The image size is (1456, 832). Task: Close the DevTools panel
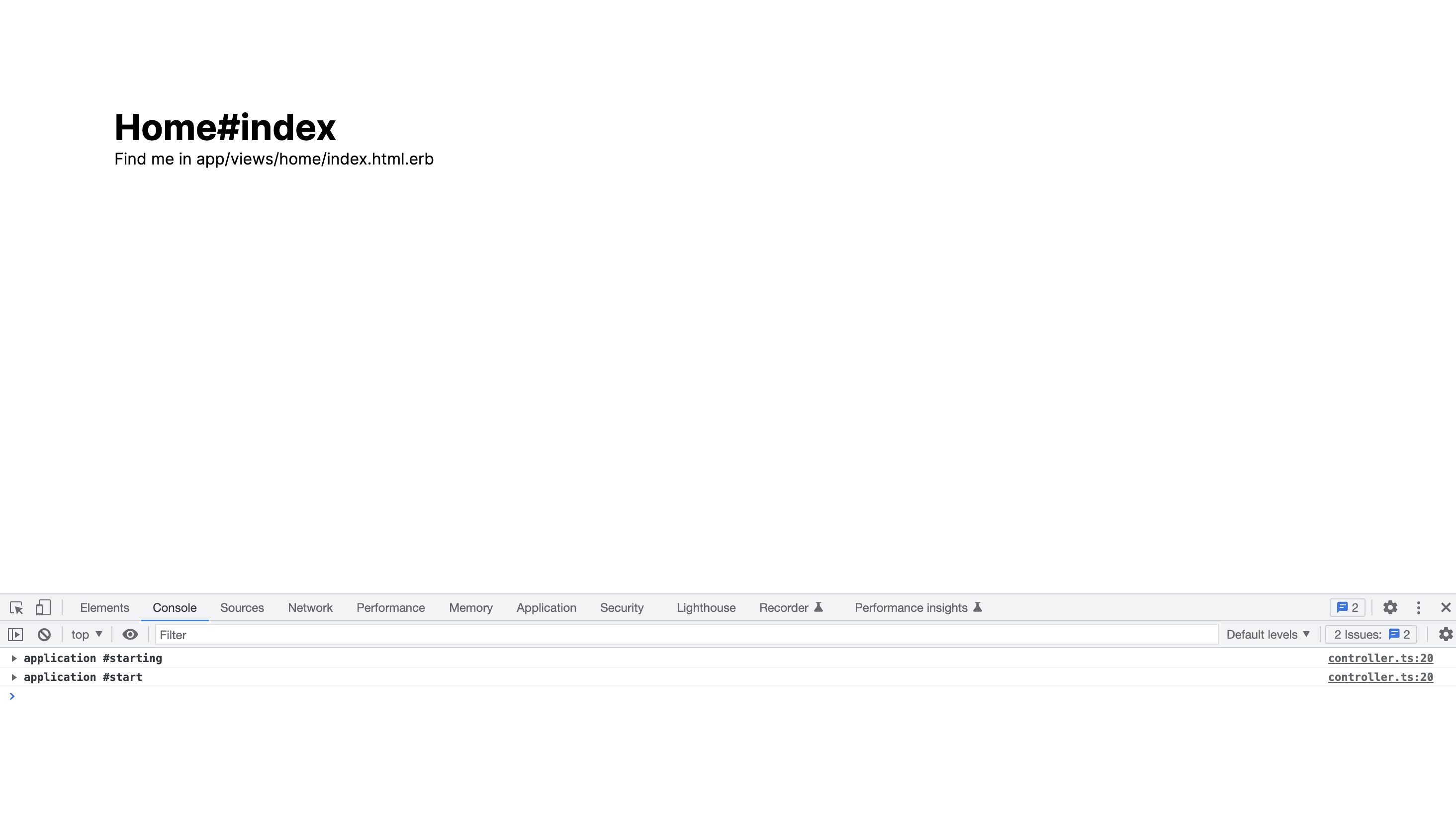(1445, 607)
